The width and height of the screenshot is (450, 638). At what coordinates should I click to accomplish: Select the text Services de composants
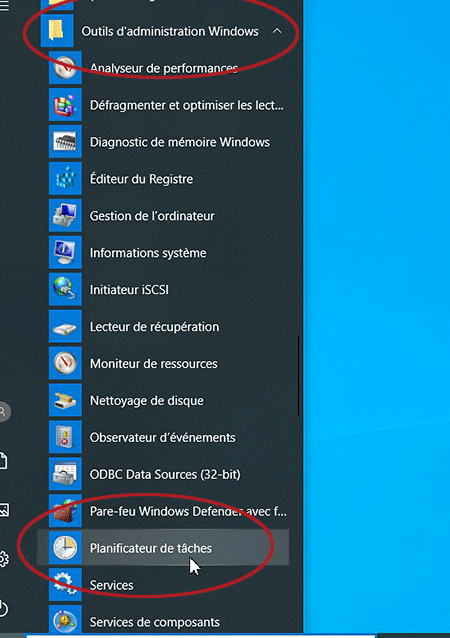click(155, 622)
